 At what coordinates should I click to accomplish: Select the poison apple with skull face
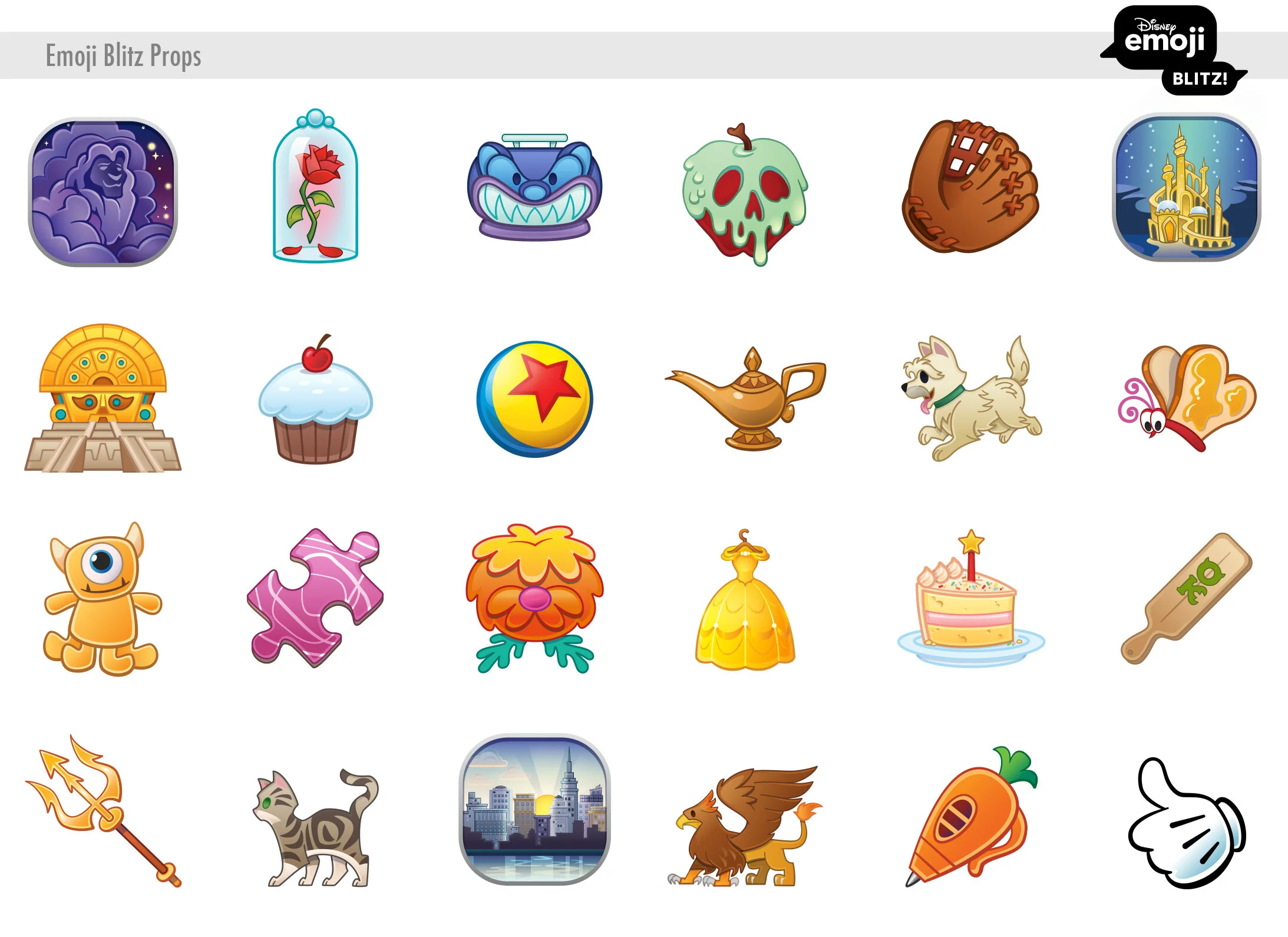(745, 193)
